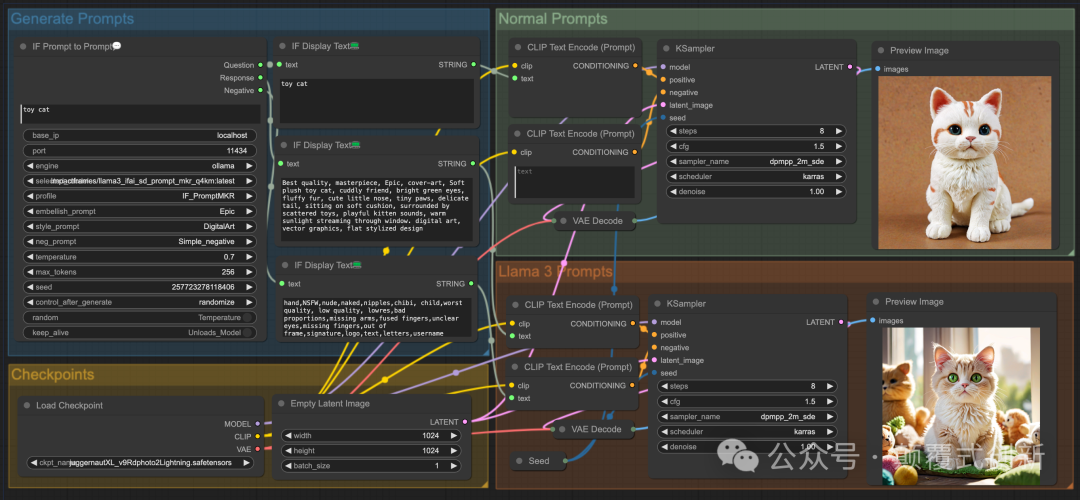Increase steps in Normal Prompts KSampler
The height and width of the screenshot is (500, 1080).
click(839, 131)
